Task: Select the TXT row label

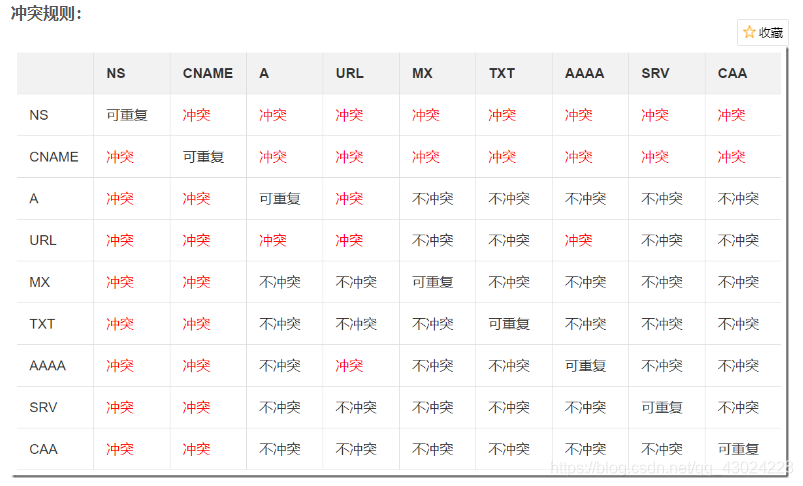Action: coord(42,324)
